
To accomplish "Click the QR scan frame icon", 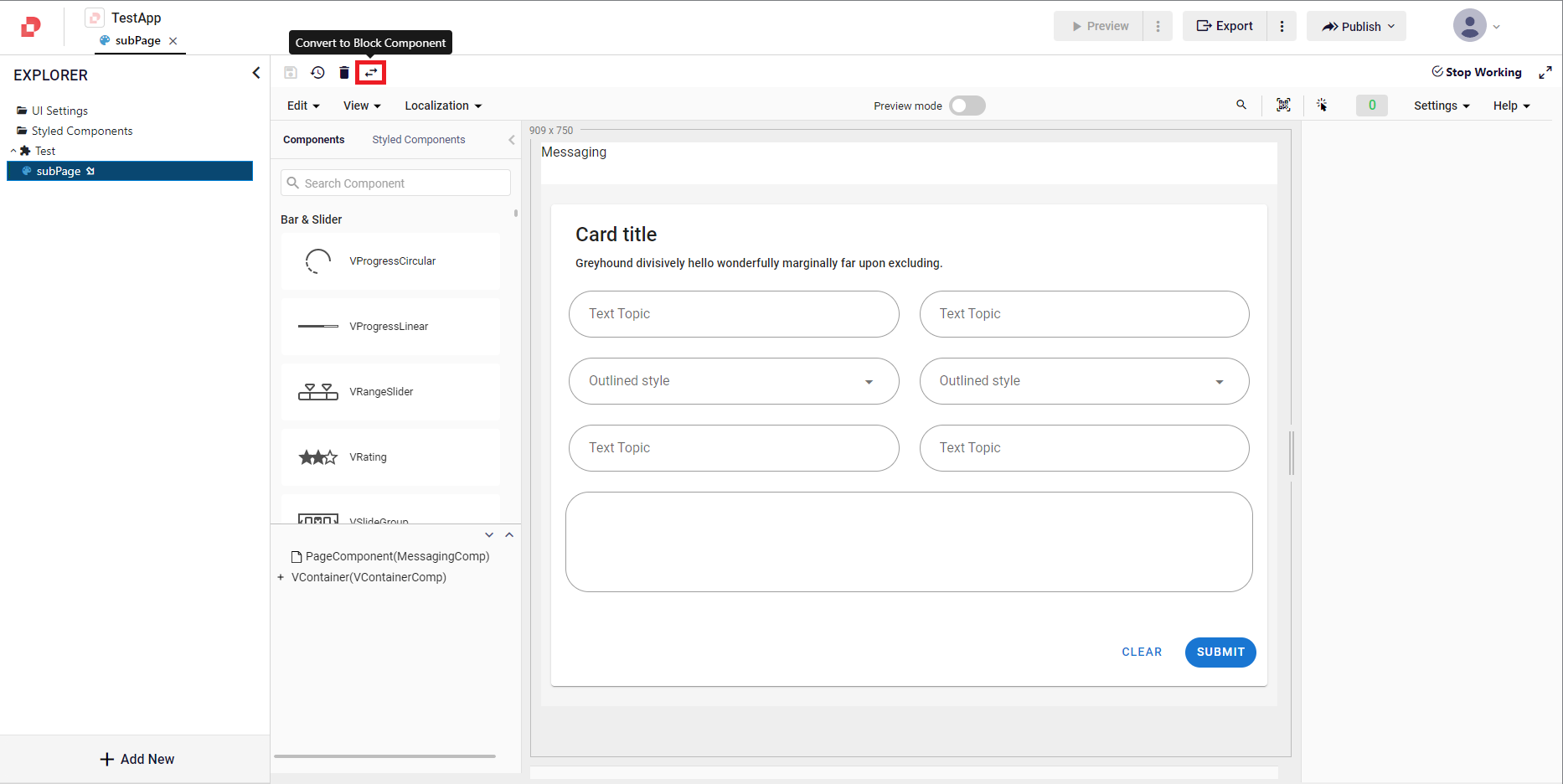I will 1283,105.
